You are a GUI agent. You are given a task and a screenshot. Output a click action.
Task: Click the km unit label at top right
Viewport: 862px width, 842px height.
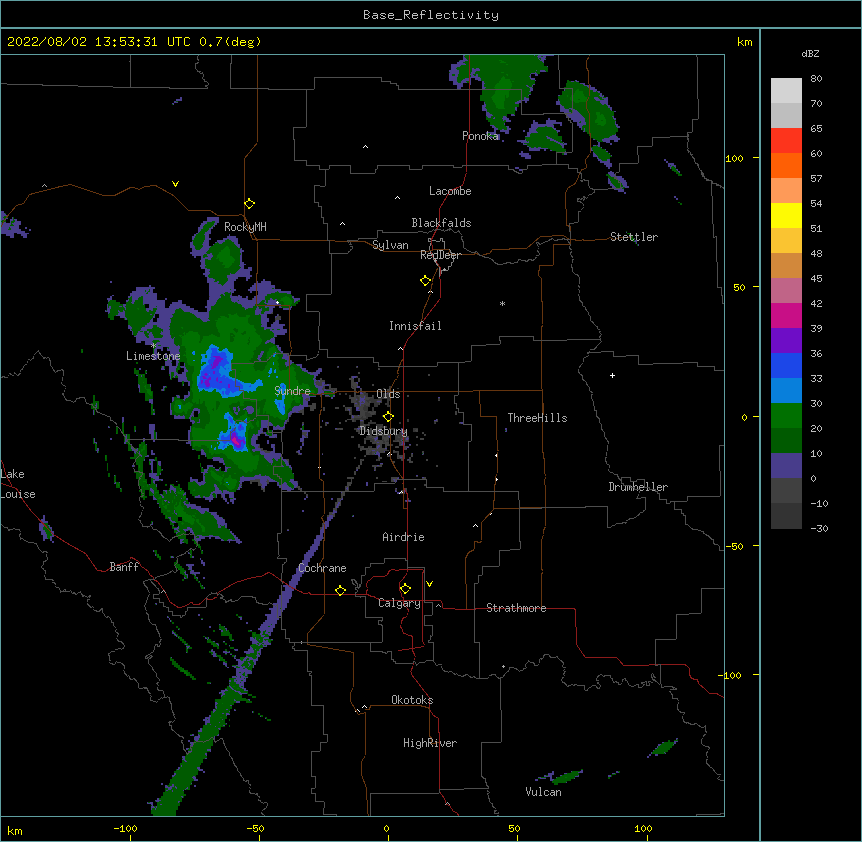click(744, 42)
